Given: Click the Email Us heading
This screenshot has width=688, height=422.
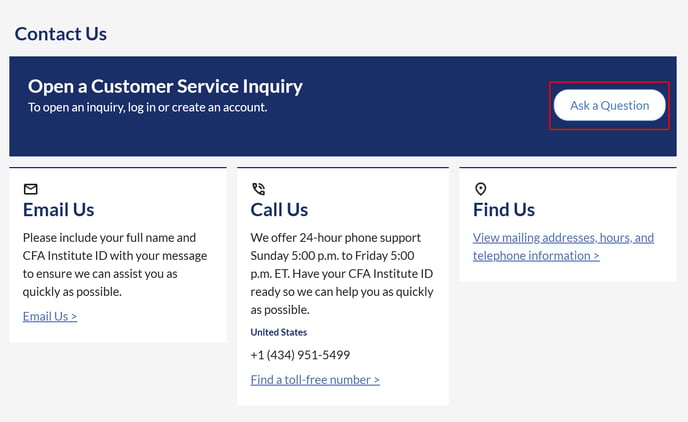Looking at the screenshot, I should [x=58, y=210].
